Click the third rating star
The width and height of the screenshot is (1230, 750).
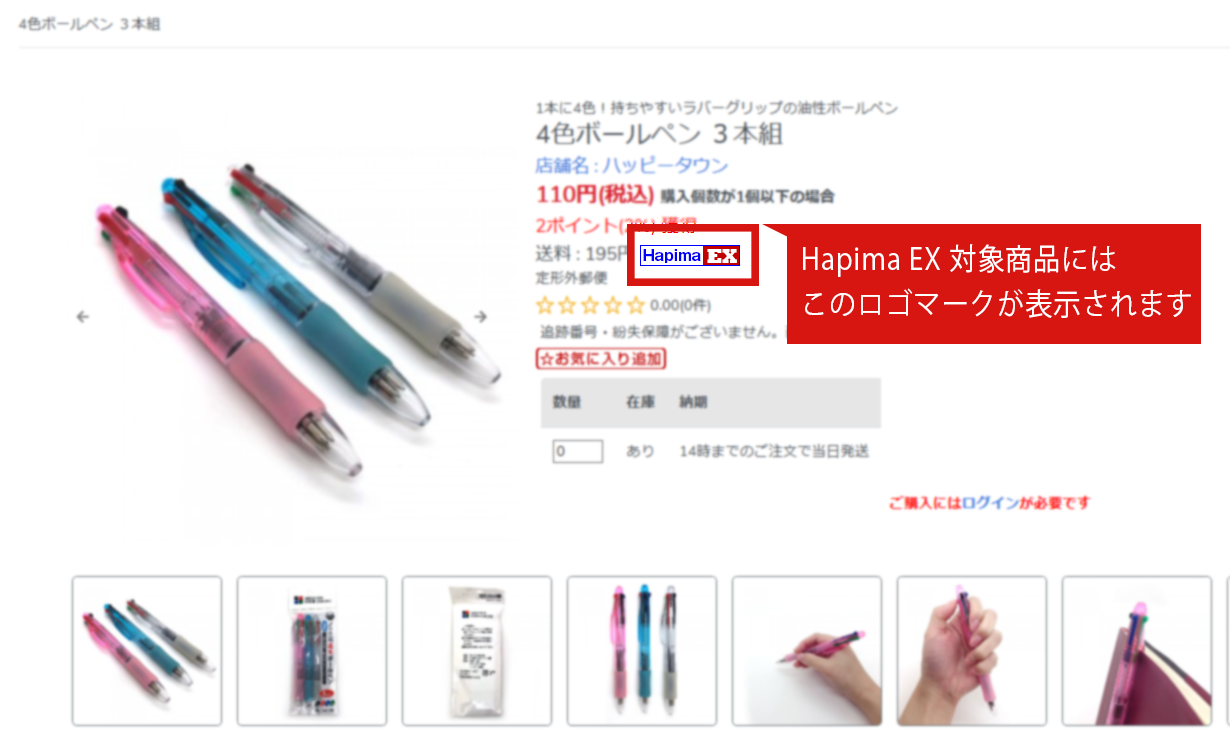click(591, 306)
